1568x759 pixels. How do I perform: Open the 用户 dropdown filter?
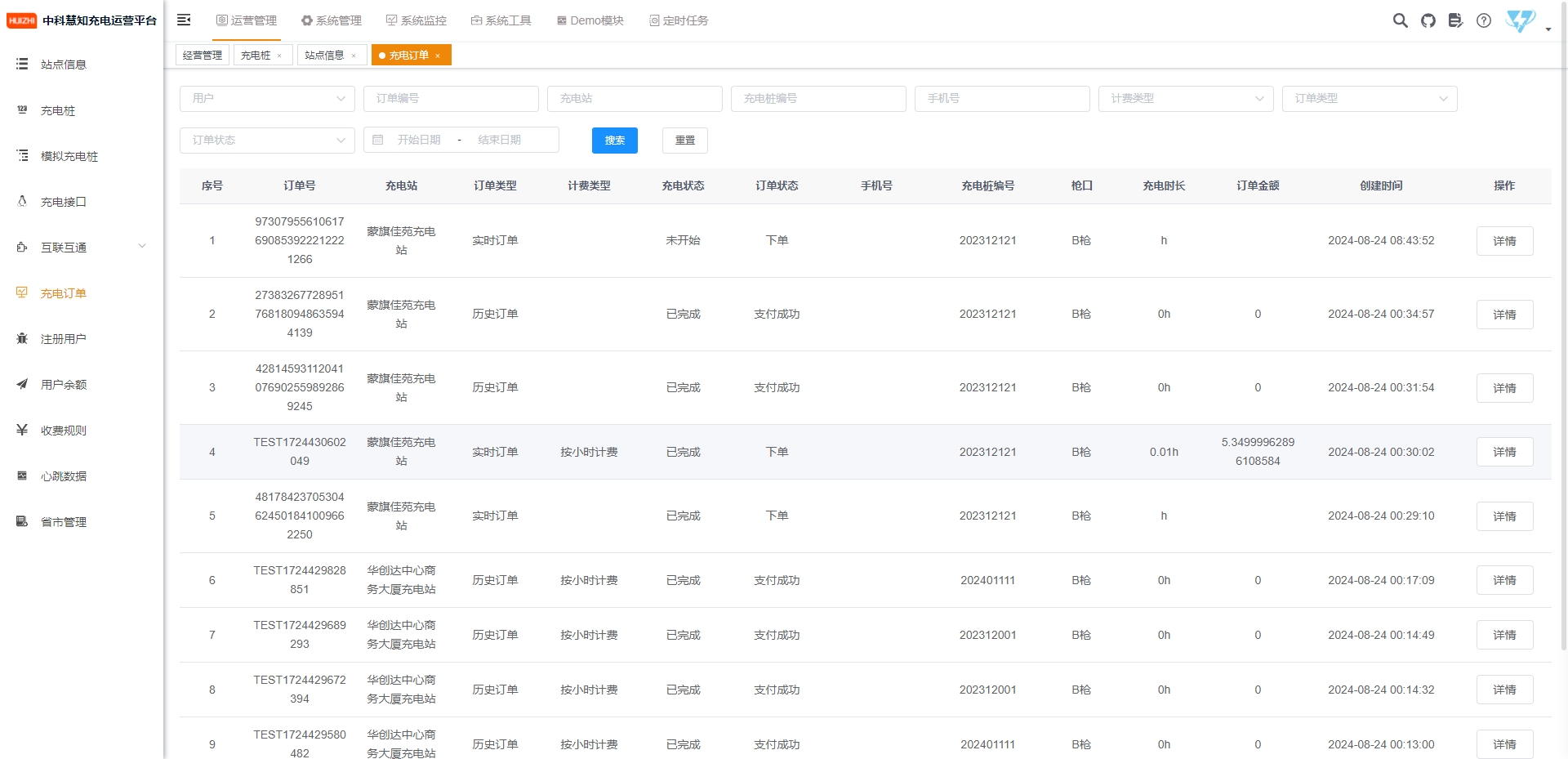click(267, 98)
